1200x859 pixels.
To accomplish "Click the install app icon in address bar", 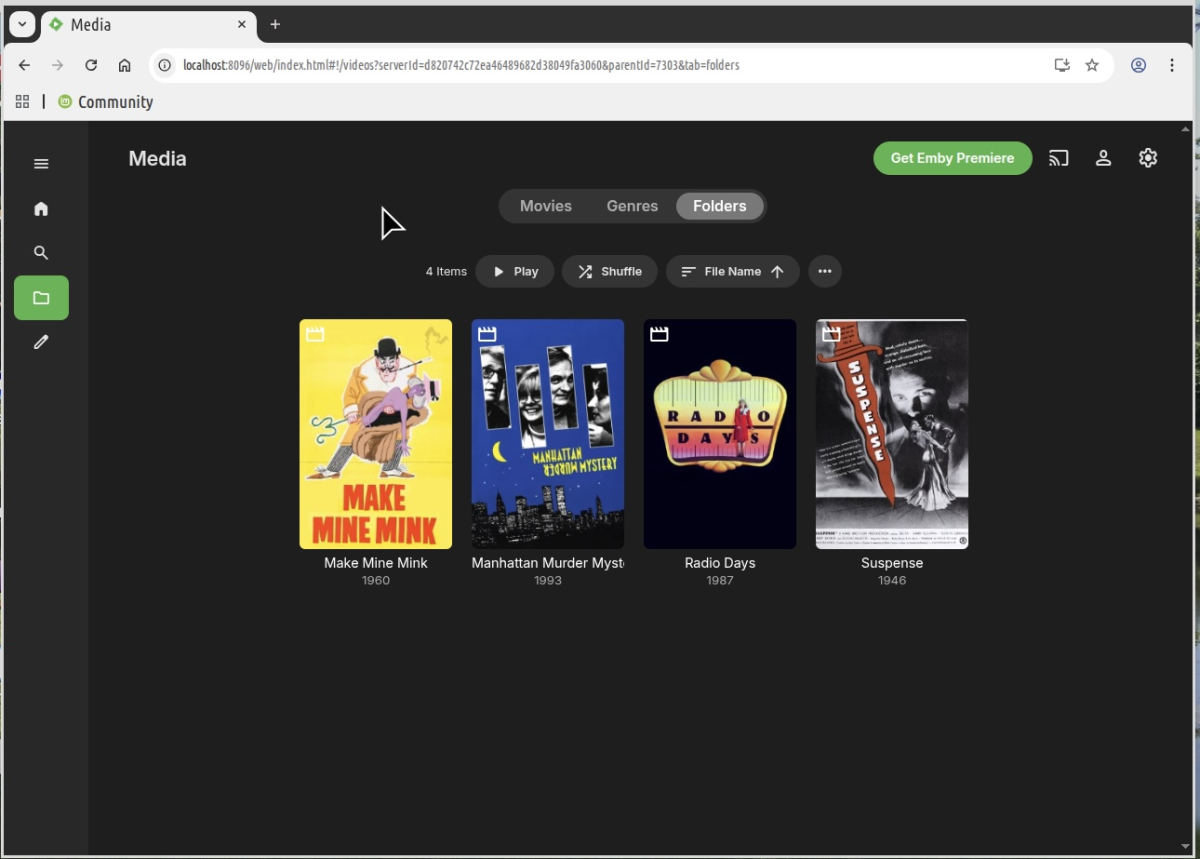I will click(x=1062, y=65).
